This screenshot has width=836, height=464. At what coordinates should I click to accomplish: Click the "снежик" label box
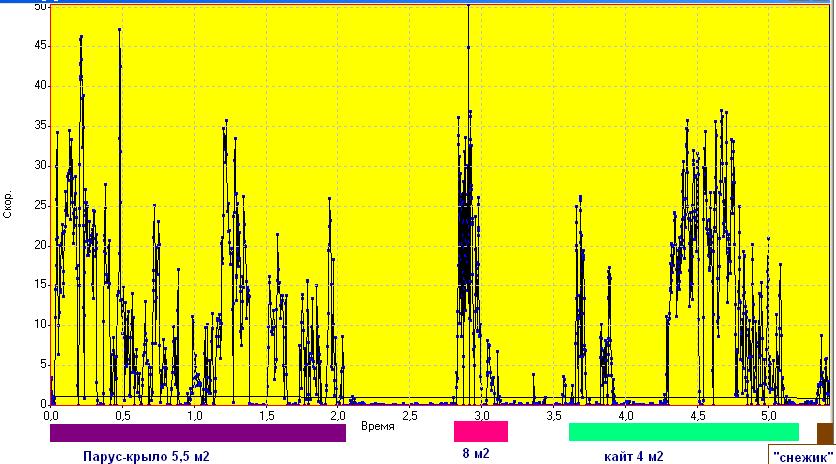803,456
